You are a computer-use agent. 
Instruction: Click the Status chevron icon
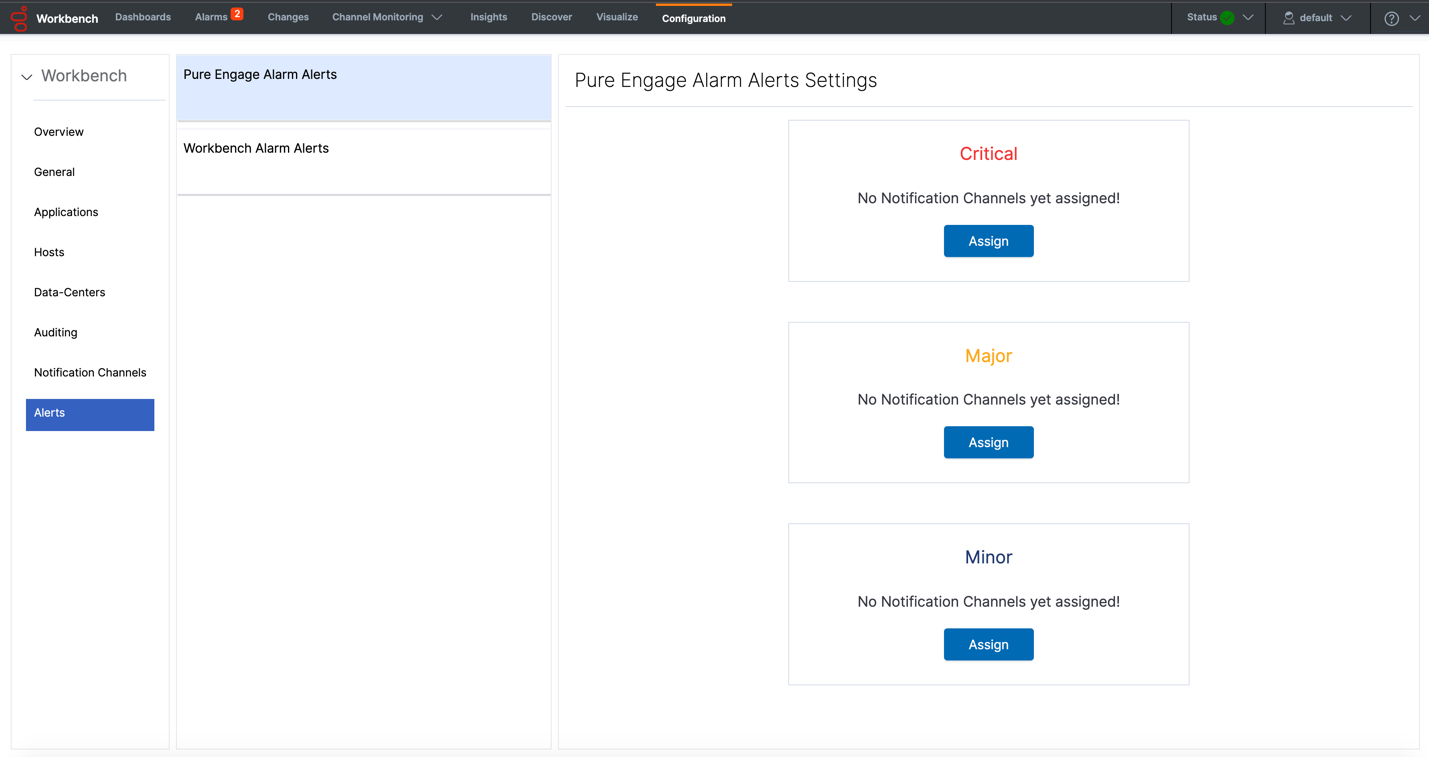1247,17
